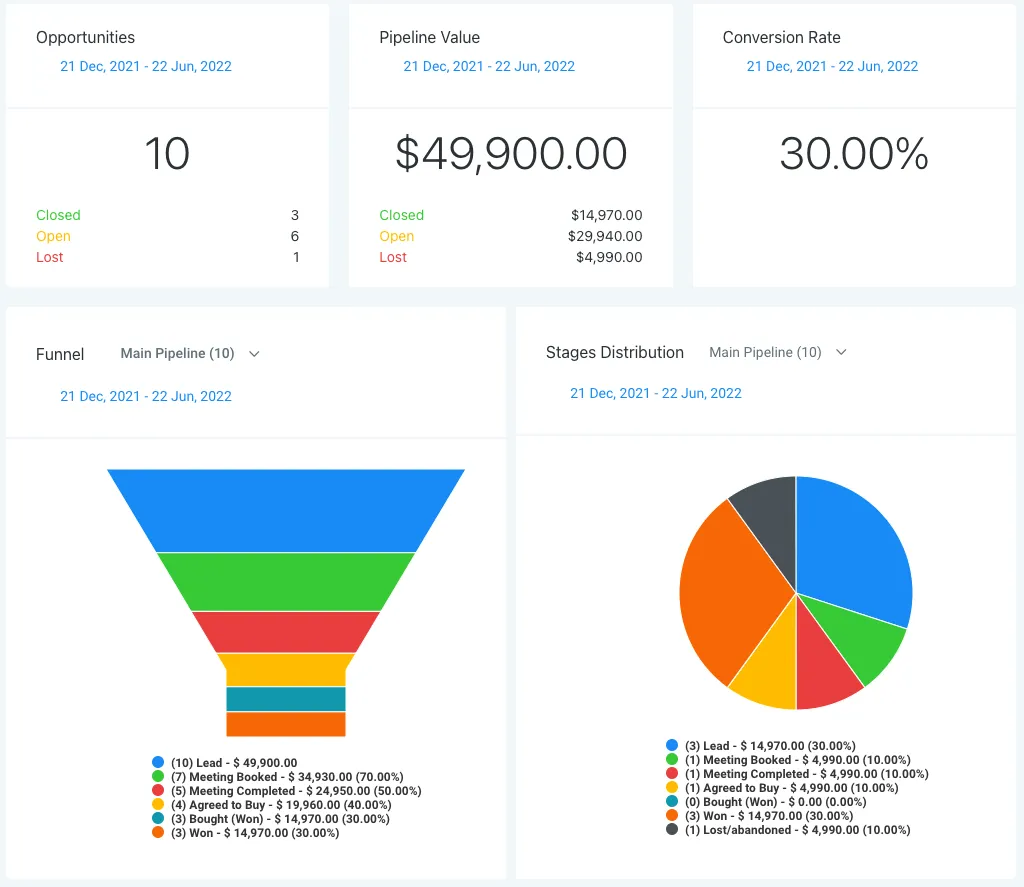Click green Meeting Booked swatch in Stages Distribution legend
Screen dimensions: 1024x887
click(672, 759)
